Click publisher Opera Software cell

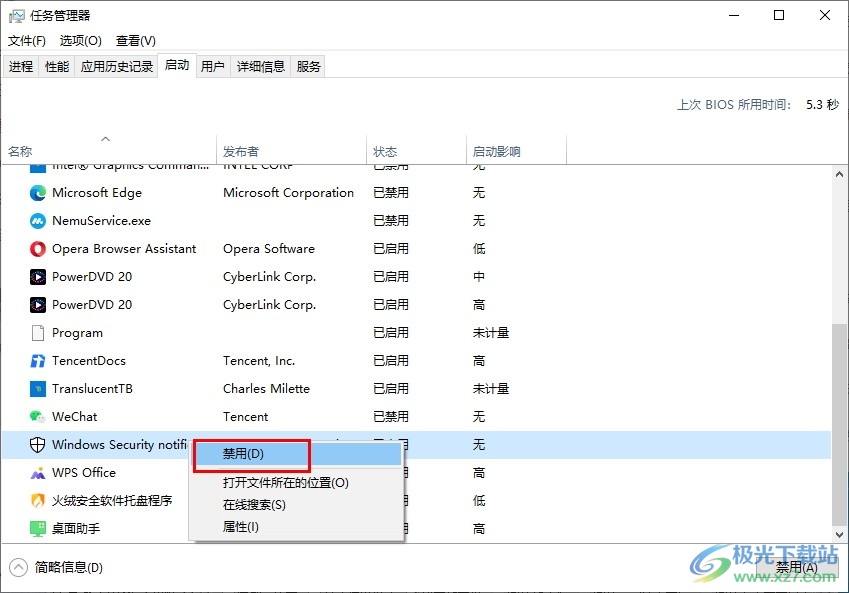tap(269, 249)
